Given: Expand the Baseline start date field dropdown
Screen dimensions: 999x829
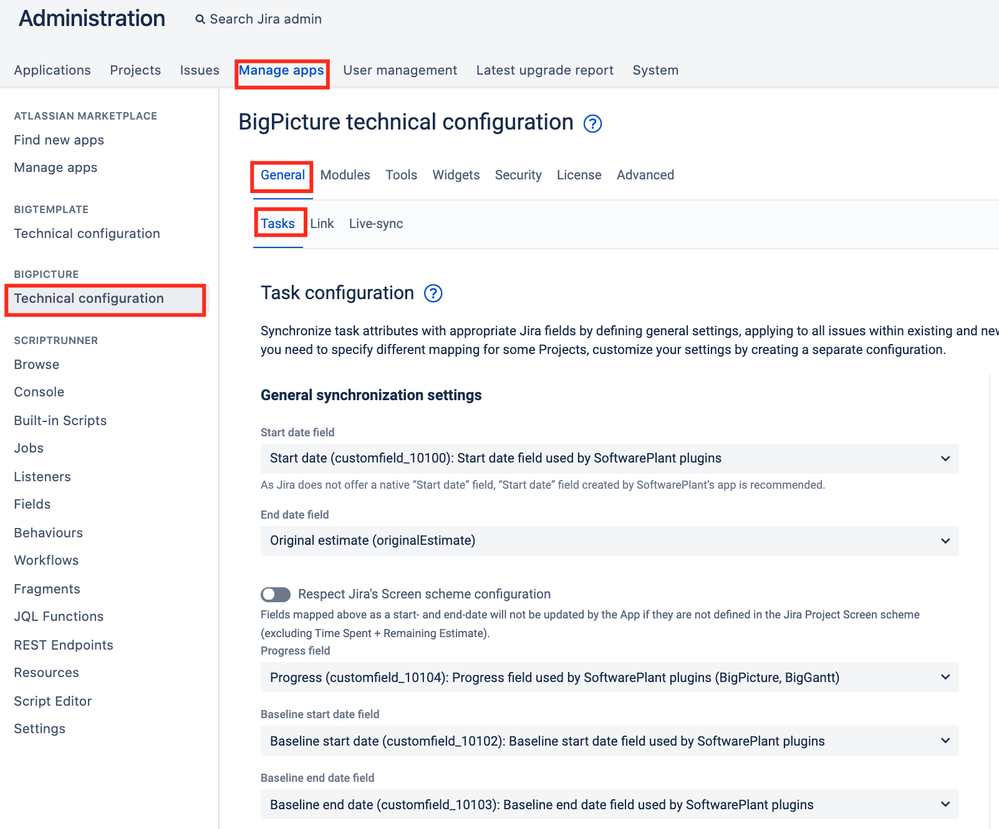Looking at the screenshot, I should click(x=610, y=741).
